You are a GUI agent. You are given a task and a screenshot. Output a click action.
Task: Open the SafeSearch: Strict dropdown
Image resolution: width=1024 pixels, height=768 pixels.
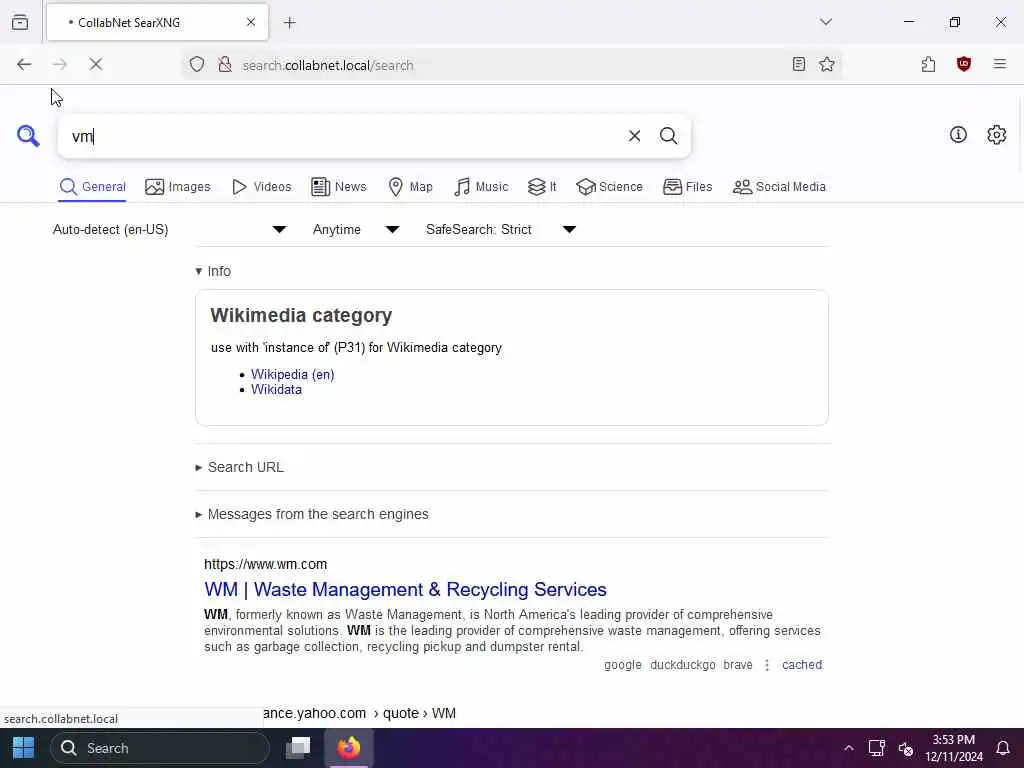pyautogui.click(x=500, y=229)
